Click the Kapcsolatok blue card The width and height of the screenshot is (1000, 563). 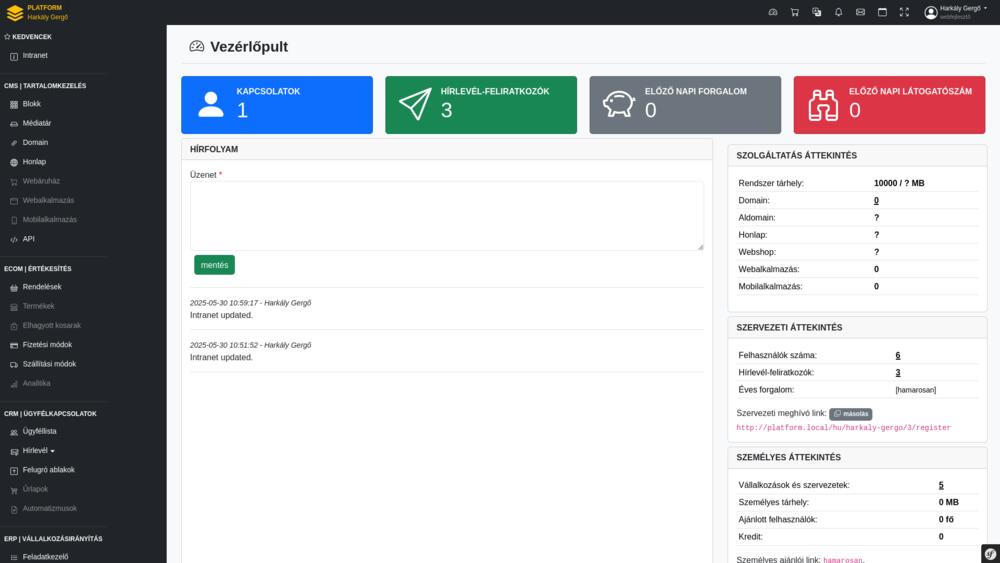[x=276, y=105]
